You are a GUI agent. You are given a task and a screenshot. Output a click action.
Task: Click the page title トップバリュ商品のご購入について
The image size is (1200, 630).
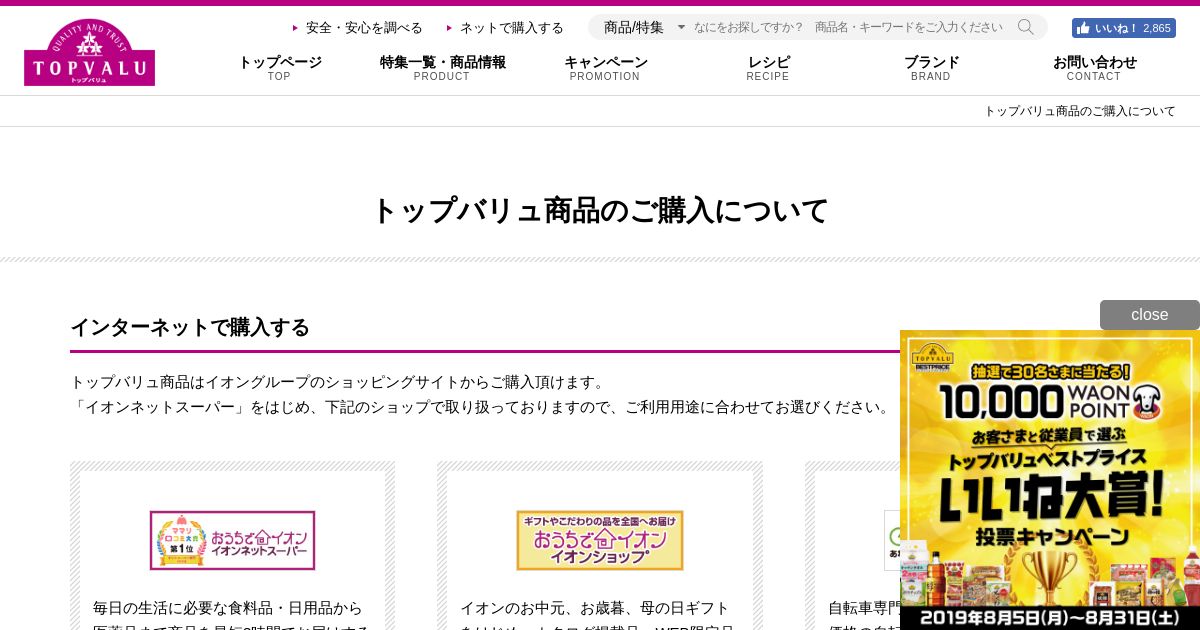pyautogui.click(x=600, y=211)
